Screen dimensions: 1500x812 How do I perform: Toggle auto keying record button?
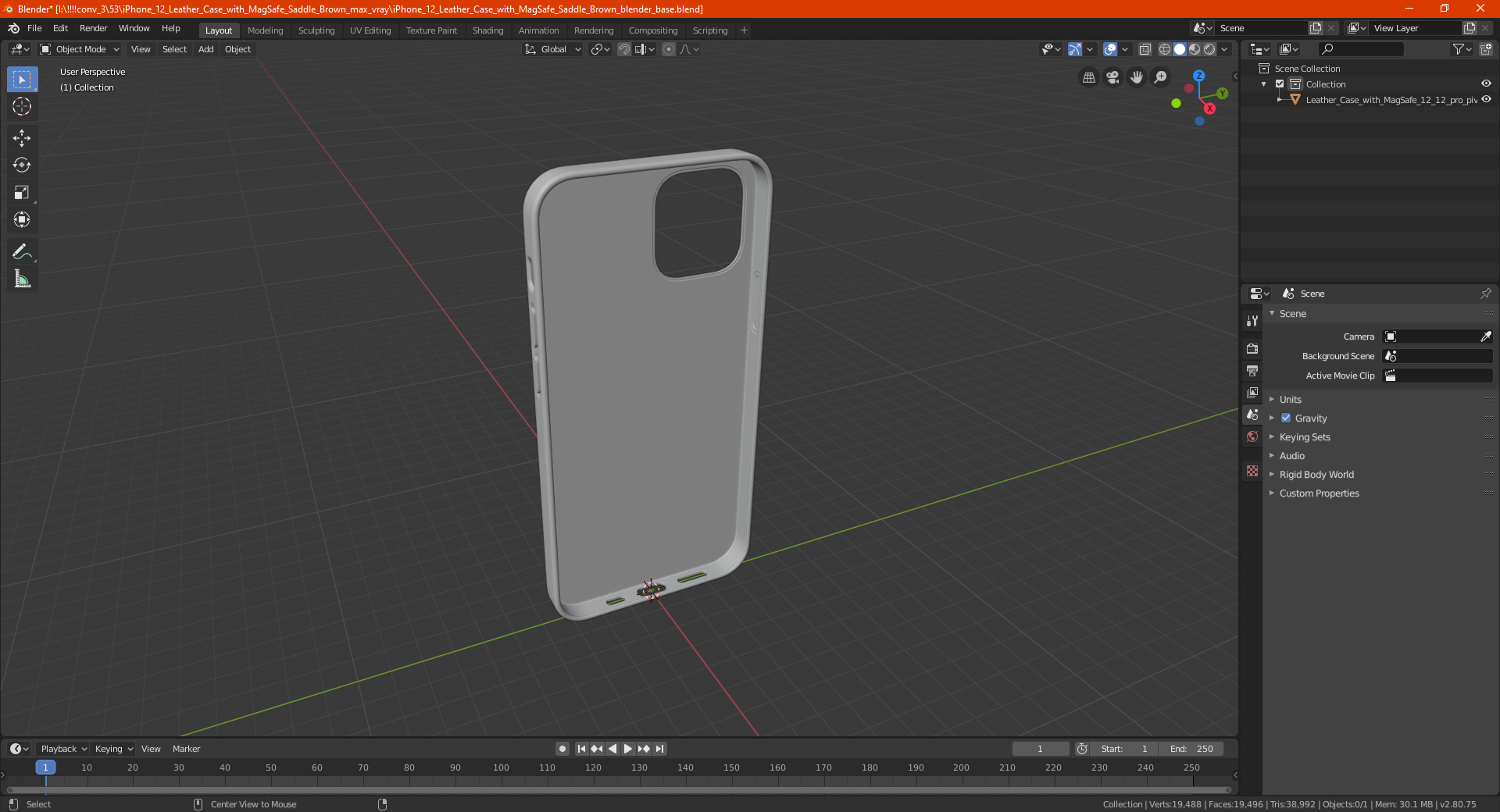click(x=562, y=749)
